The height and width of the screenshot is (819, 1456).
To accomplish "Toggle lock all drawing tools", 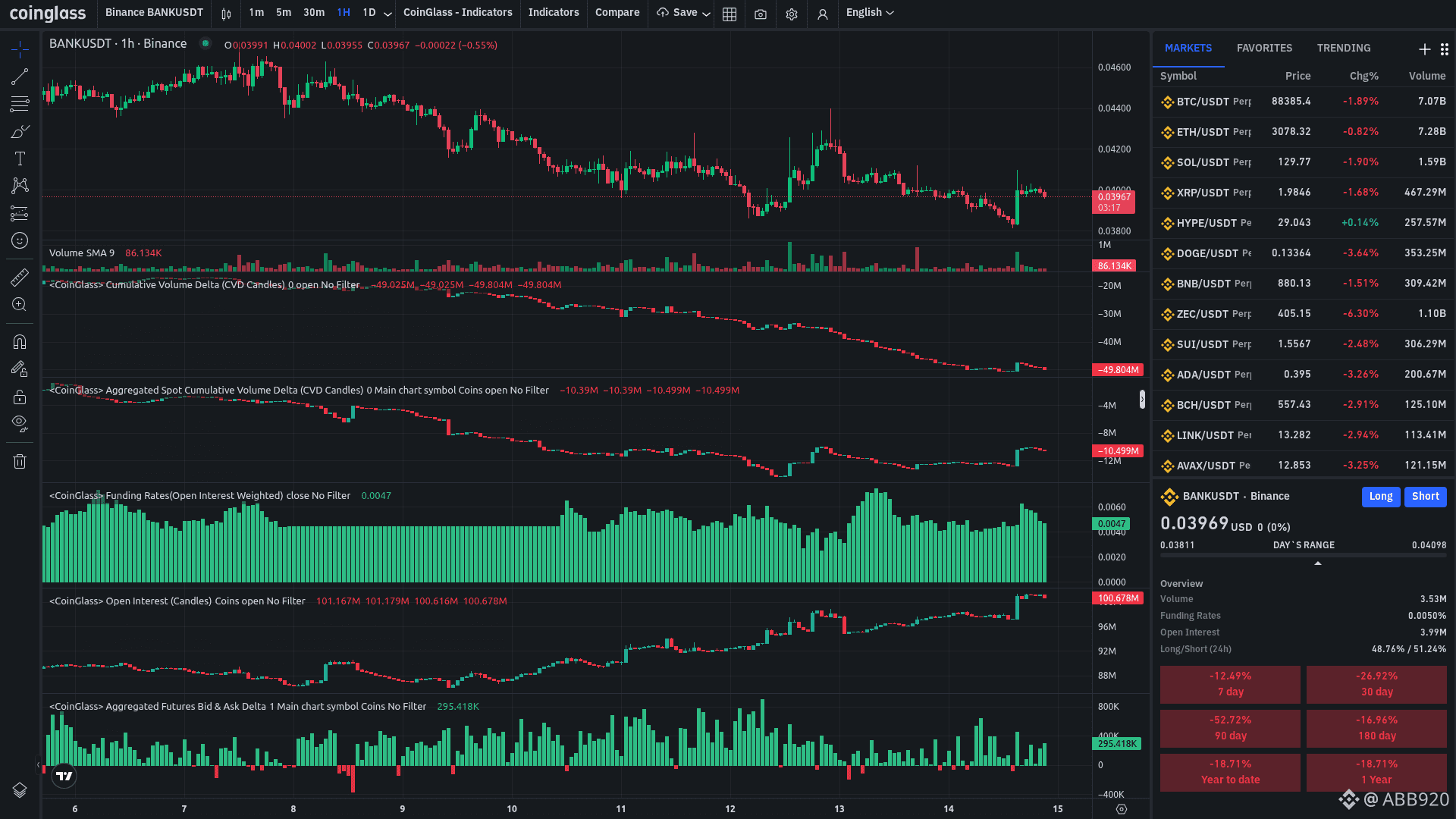I will tap(20, 397).
